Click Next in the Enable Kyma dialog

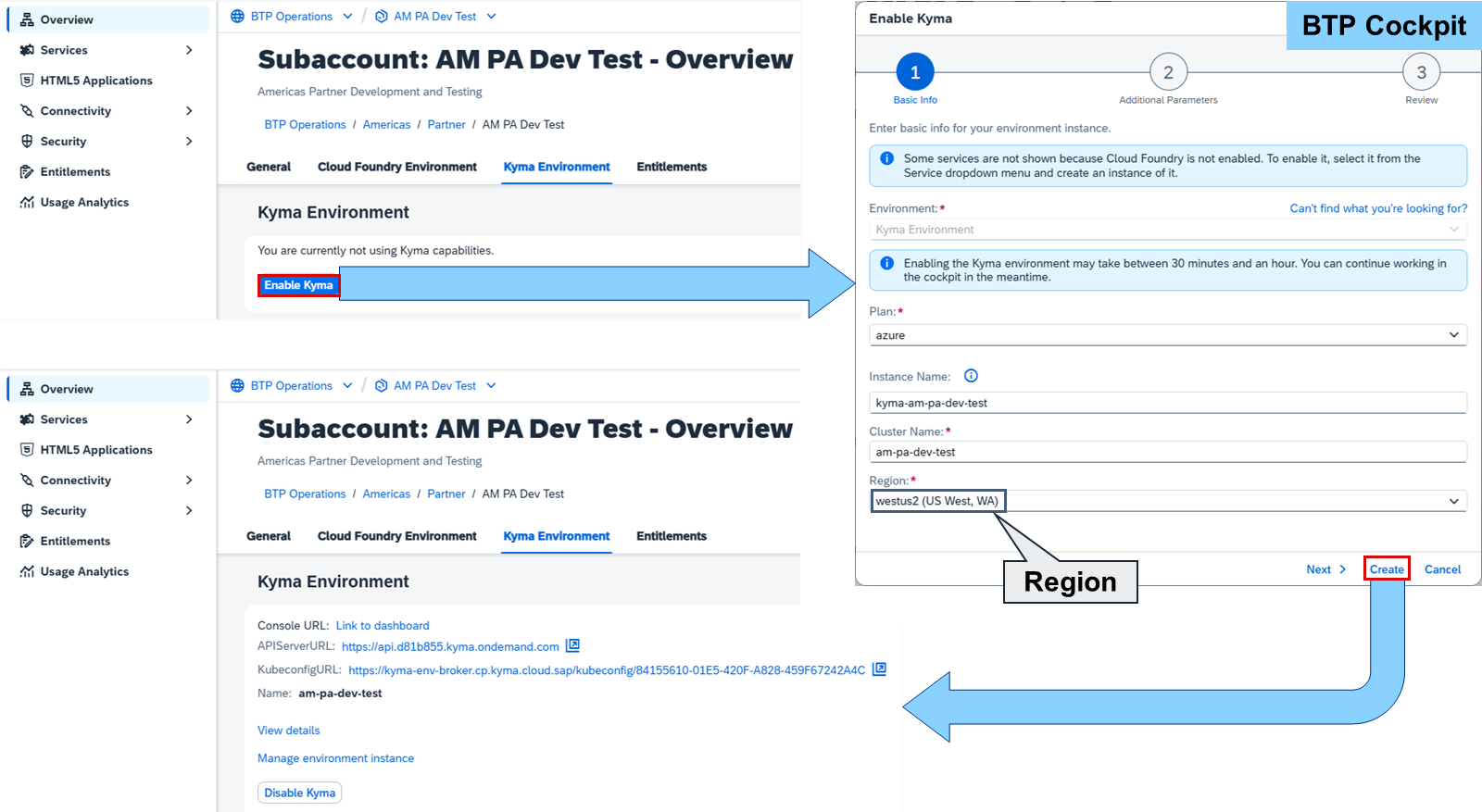[1326, 569]
